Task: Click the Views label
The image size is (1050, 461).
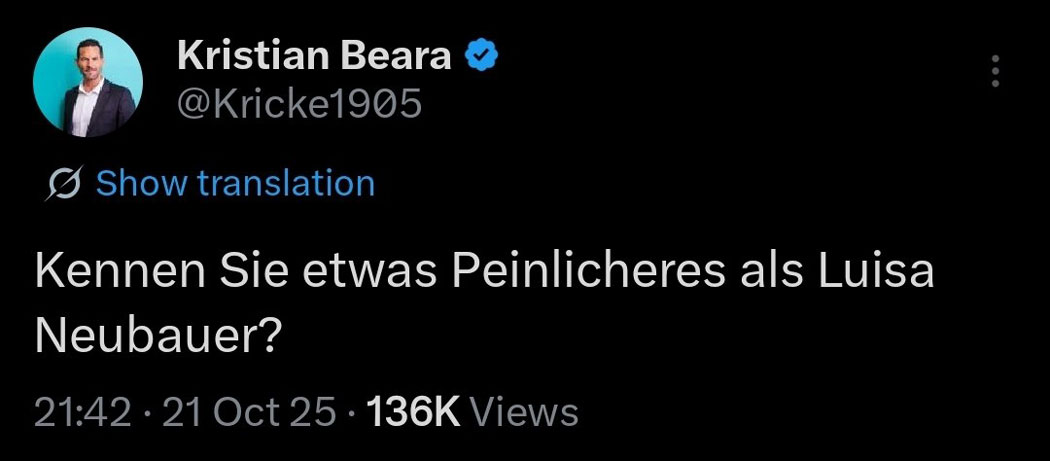Action: point(523,411)
